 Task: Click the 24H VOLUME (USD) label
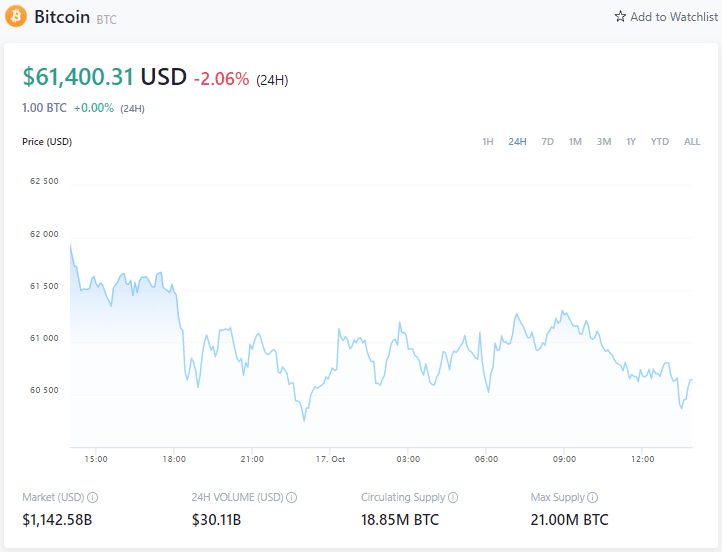click(x=237, y=497)
